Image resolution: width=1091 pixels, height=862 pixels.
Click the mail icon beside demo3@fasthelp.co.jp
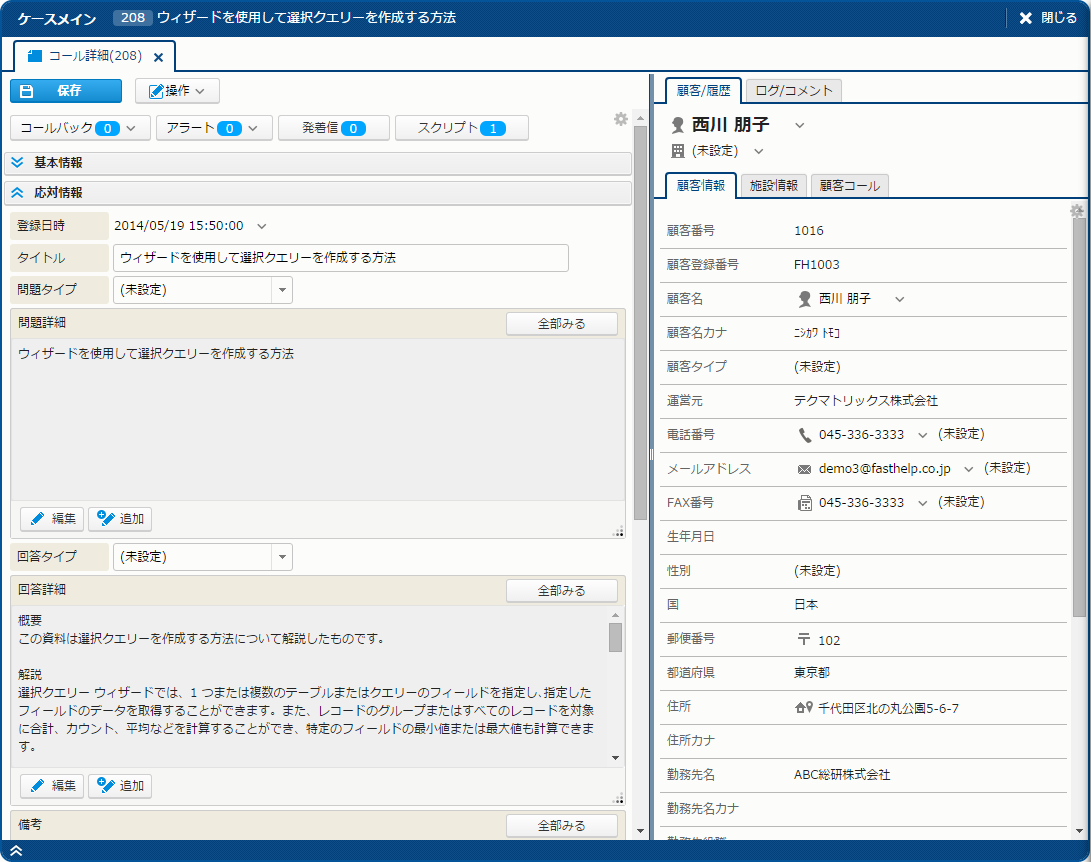coord(804,469)
